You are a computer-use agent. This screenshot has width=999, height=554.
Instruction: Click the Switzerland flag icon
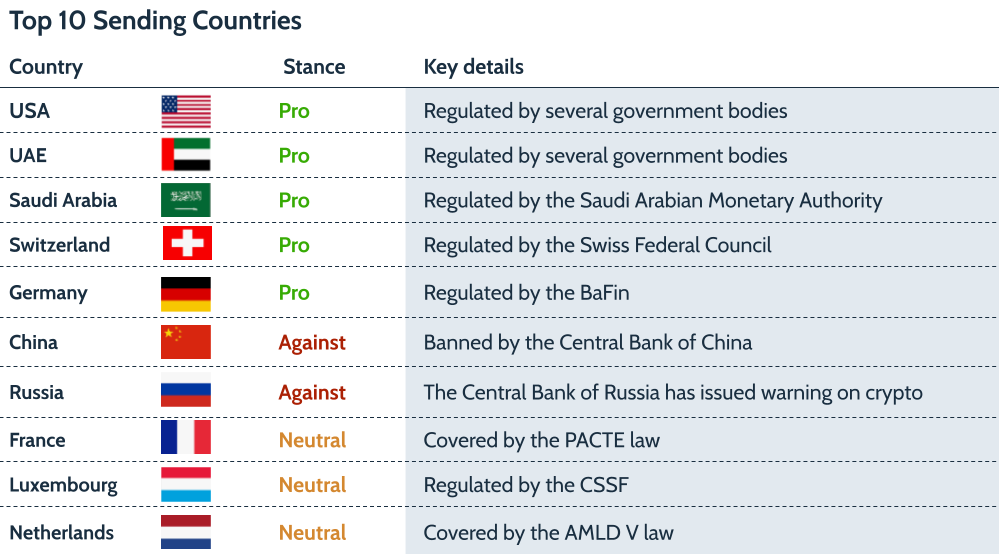pyautogui.click(x=187, y=244)
